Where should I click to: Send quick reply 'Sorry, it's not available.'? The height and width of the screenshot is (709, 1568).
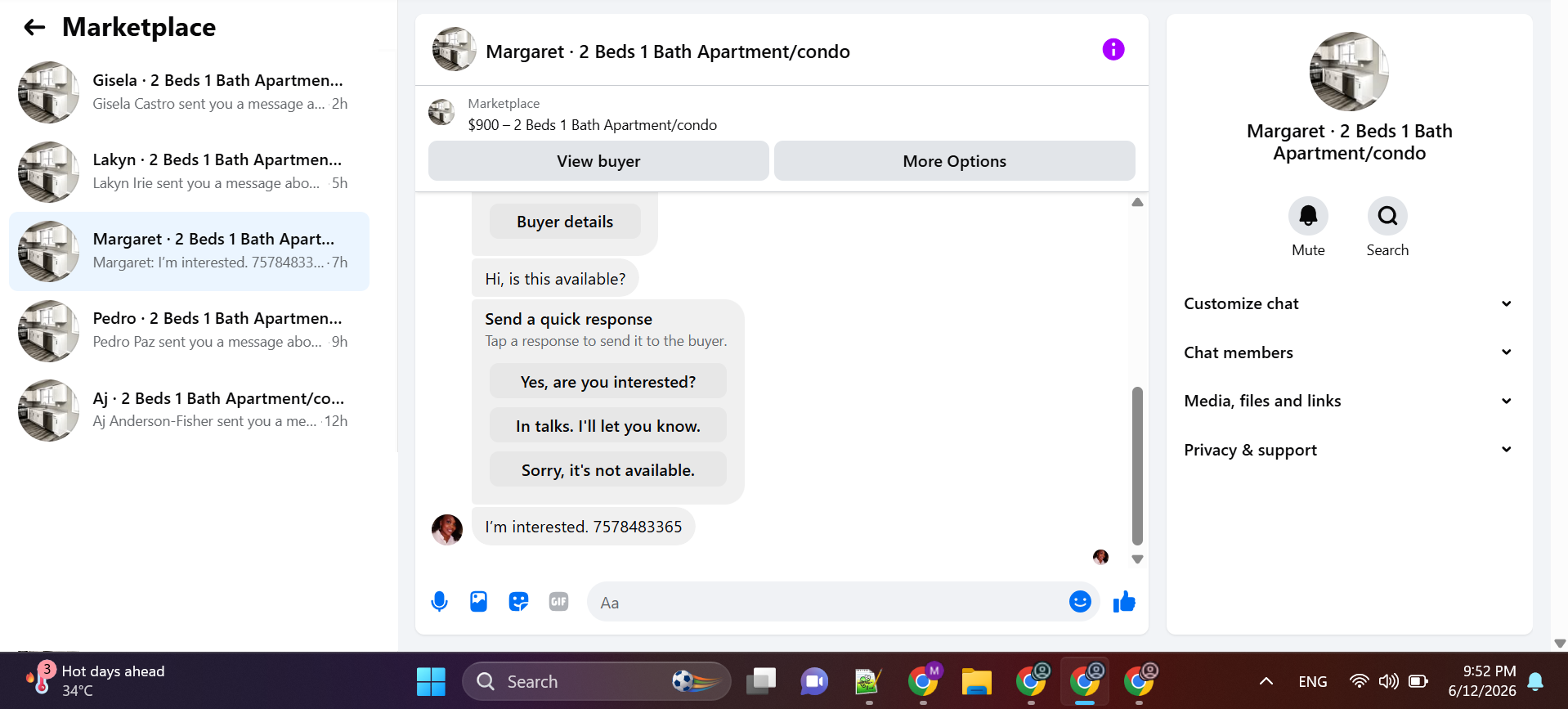[607, 470]
